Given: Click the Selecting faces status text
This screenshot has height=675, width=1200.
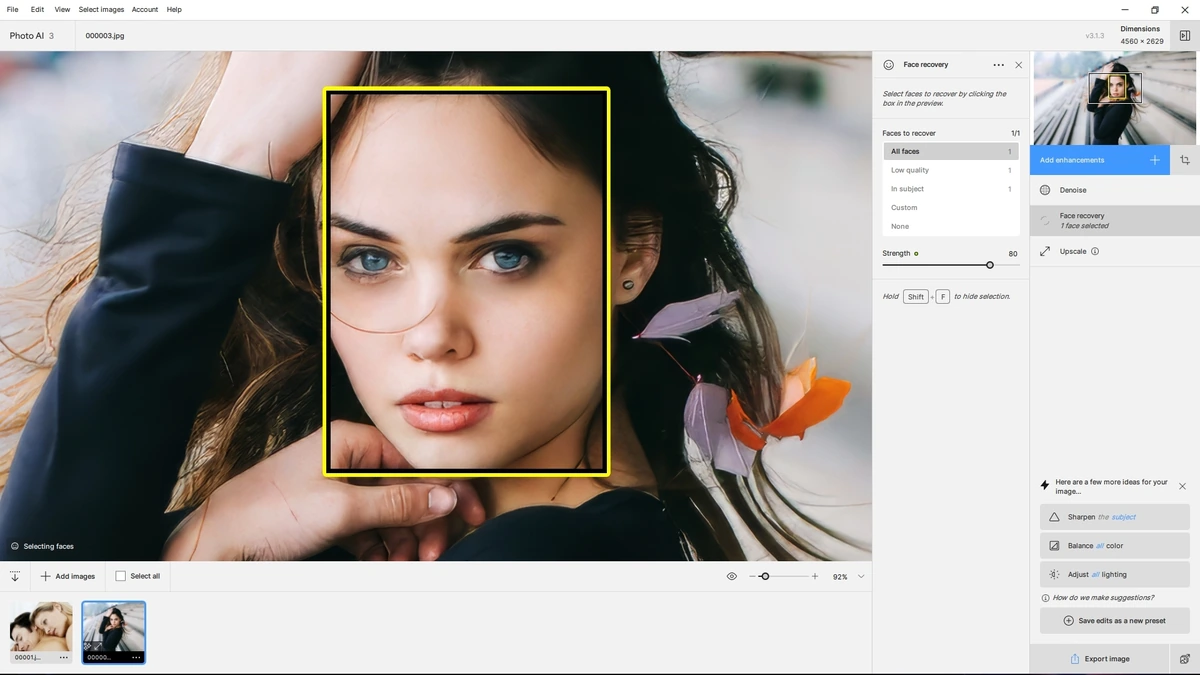Looking at the screenshot, I should [x=48, y=546].
